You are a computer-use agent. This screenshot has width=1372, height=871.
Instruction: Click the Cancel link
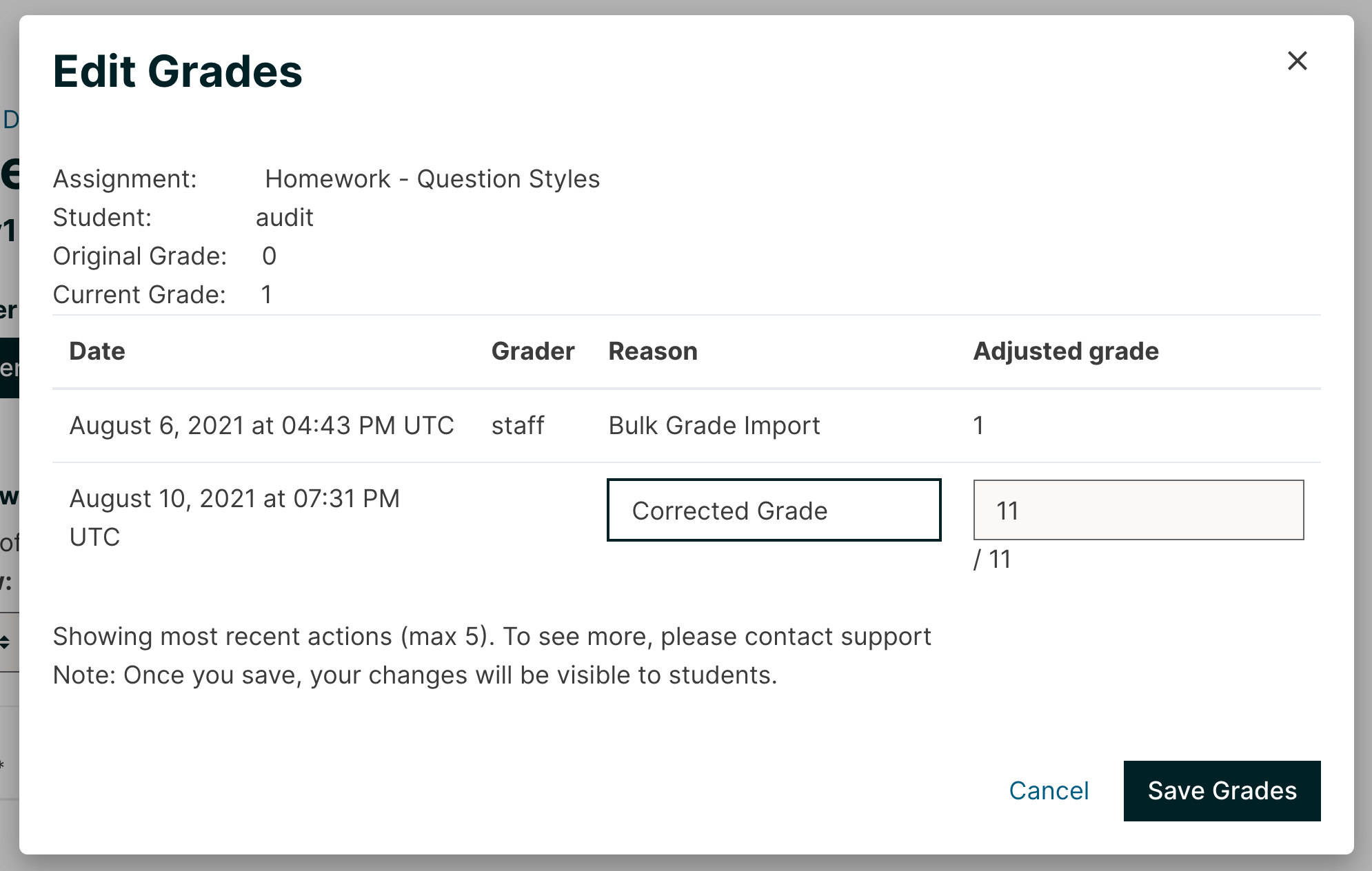tap(1049, 791)
